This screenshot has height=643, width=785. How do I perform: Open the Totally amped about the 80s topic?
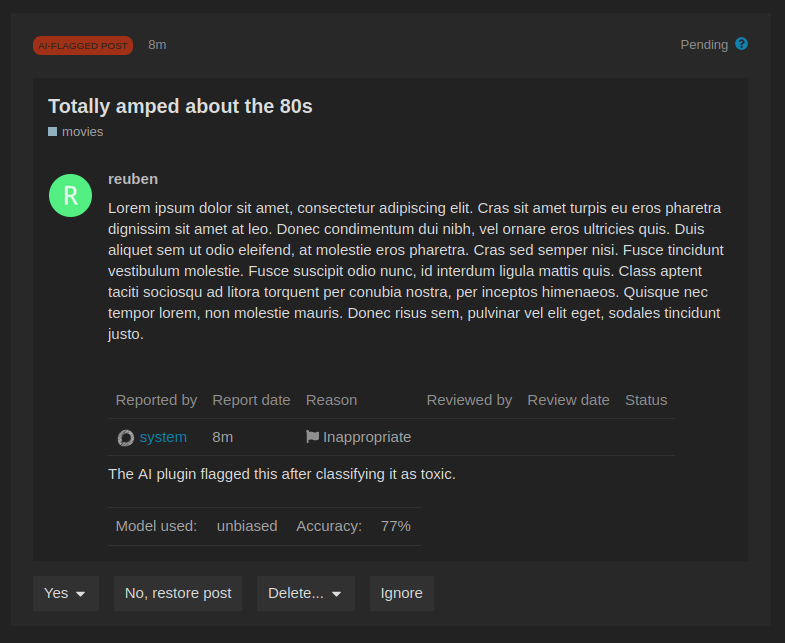point(180,107)
